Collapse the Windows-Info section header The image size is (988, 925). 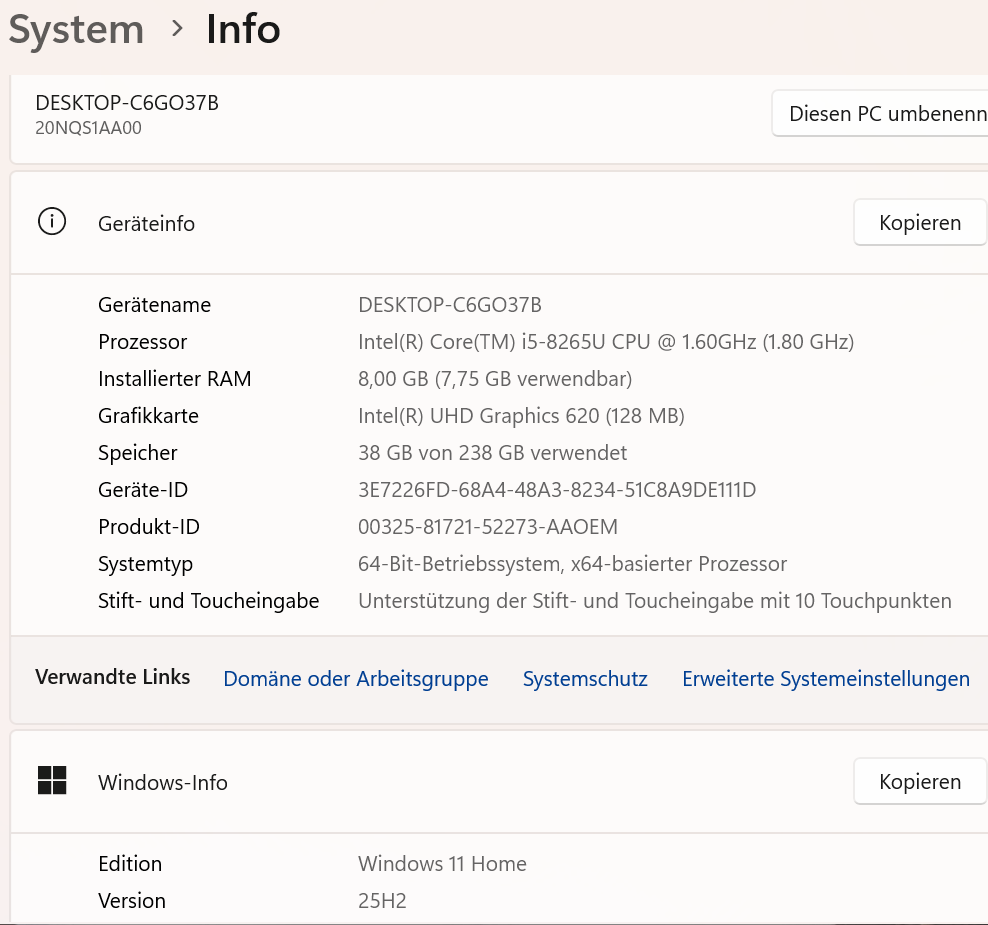click(x=499, y=781)
